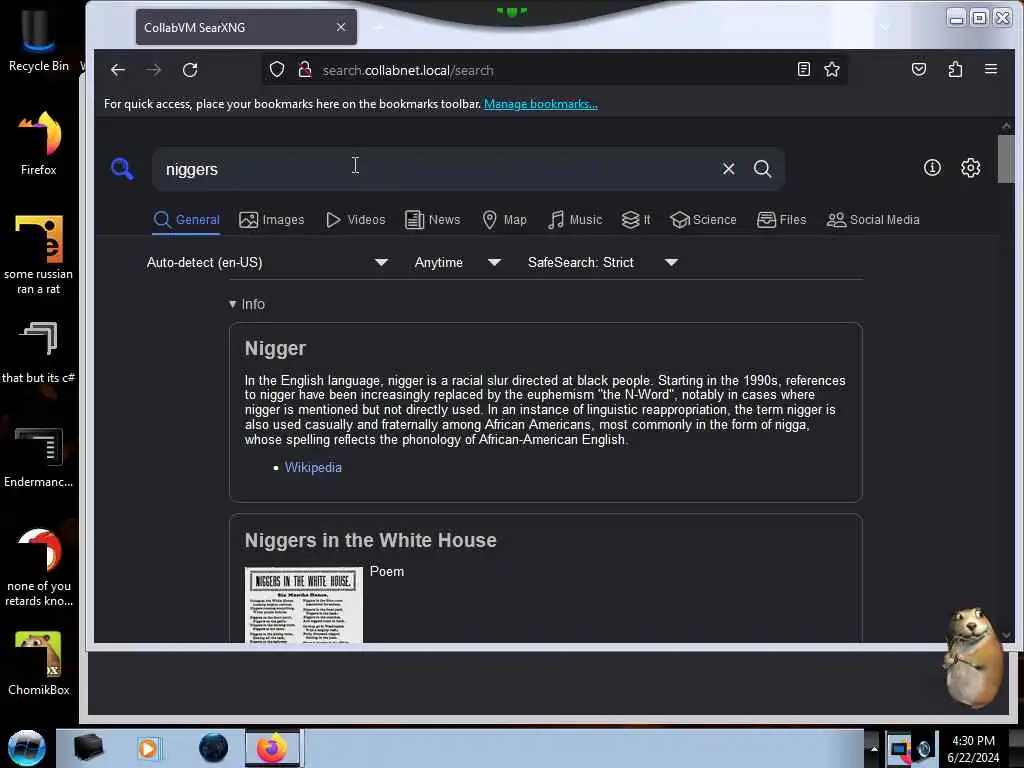This screenshot has width=1024, height=768.
Task: Click the page vertical scrollbar thumb
Action: (1006, 159)
